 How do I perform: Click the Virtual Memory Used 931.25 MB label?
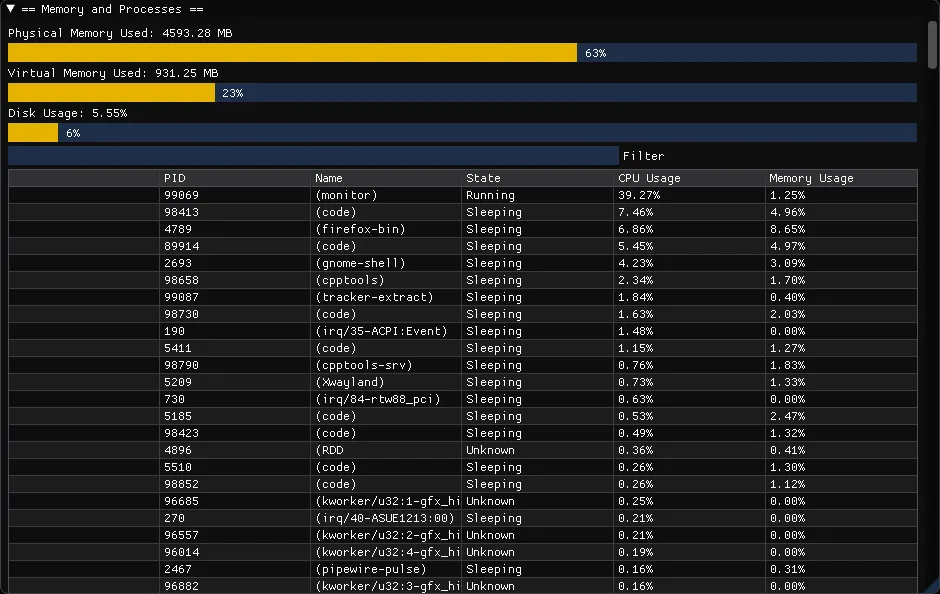point(113,73)
